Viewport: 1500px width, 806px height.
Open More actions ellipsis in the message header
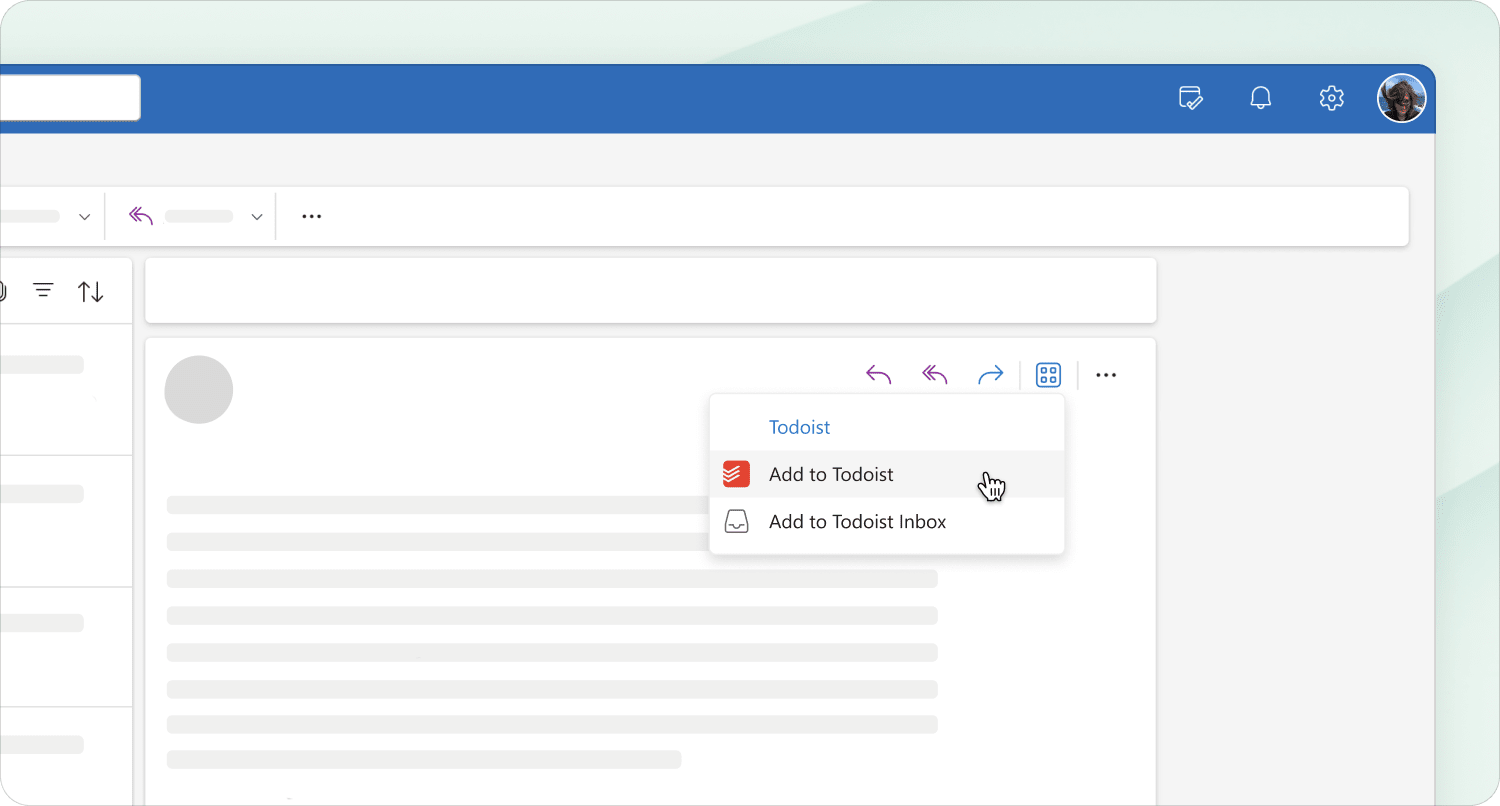[1106, 375]
